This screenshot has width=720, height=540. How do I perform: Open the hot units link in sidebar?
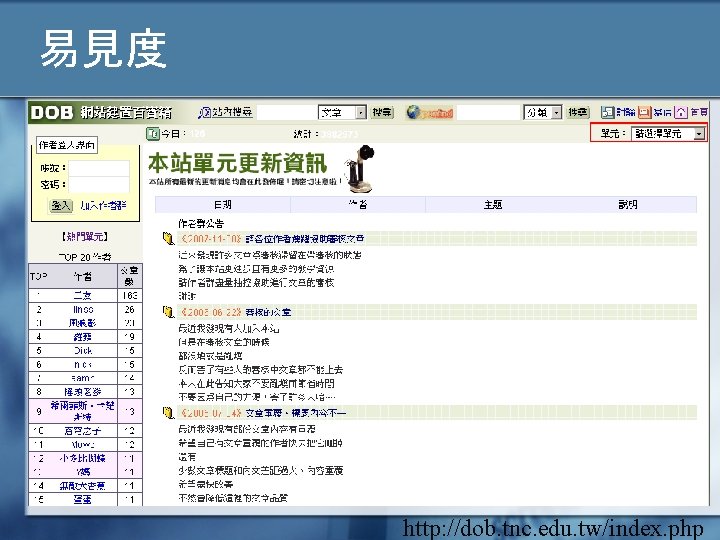click(85, 236)
